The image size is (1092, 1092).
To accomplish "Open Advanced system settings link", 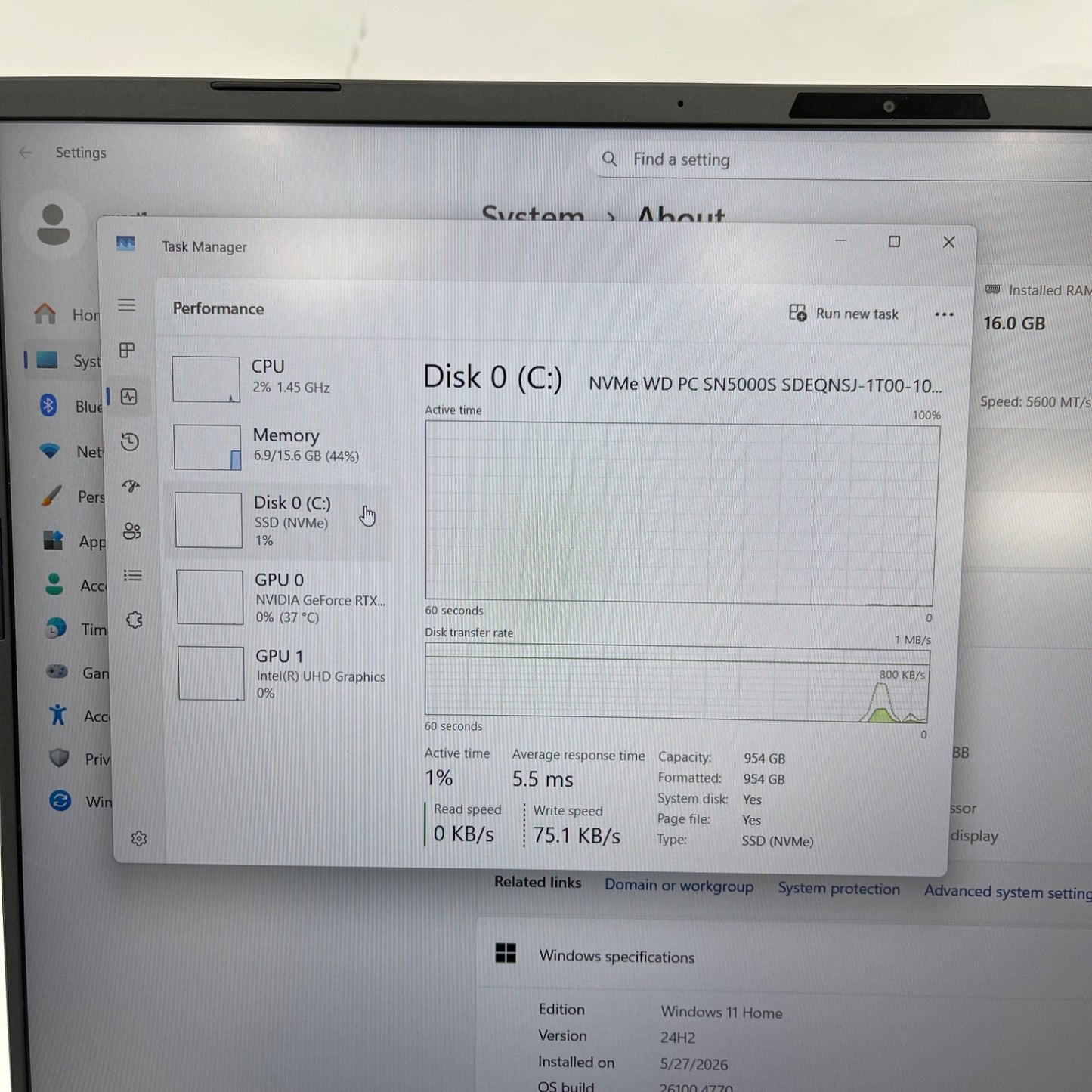I will 1007,892.
